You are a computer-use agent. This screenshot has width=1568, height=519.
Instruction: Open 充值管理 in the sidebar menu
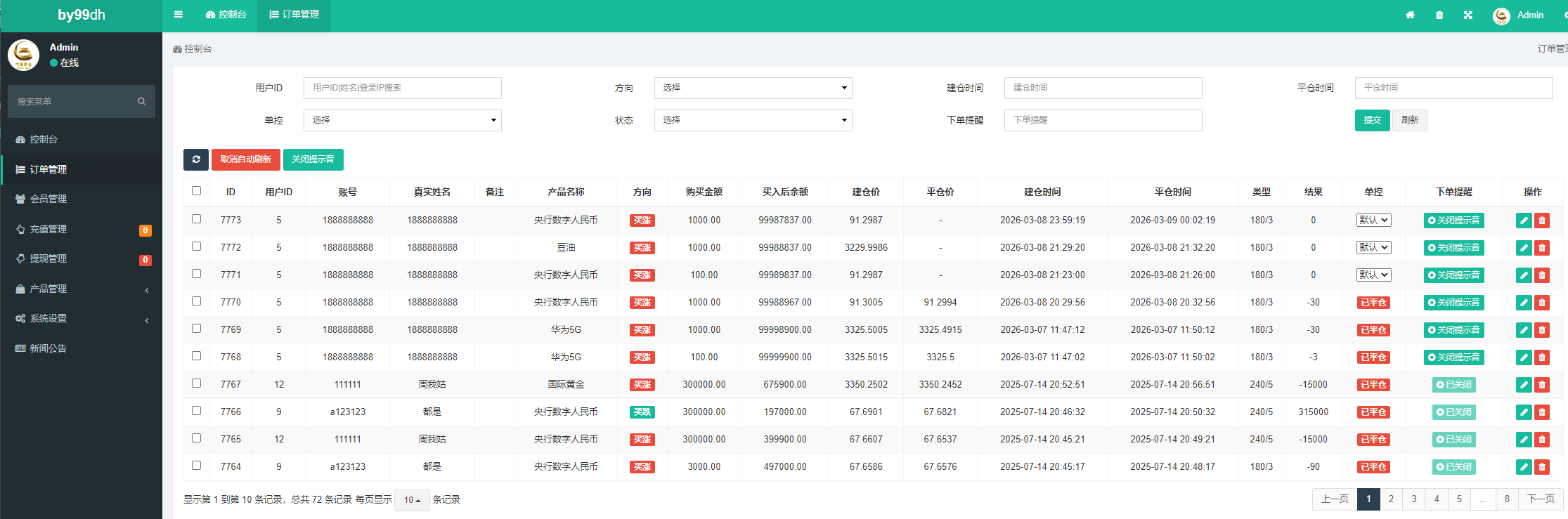pyautogui.click(x=82, y=229)
